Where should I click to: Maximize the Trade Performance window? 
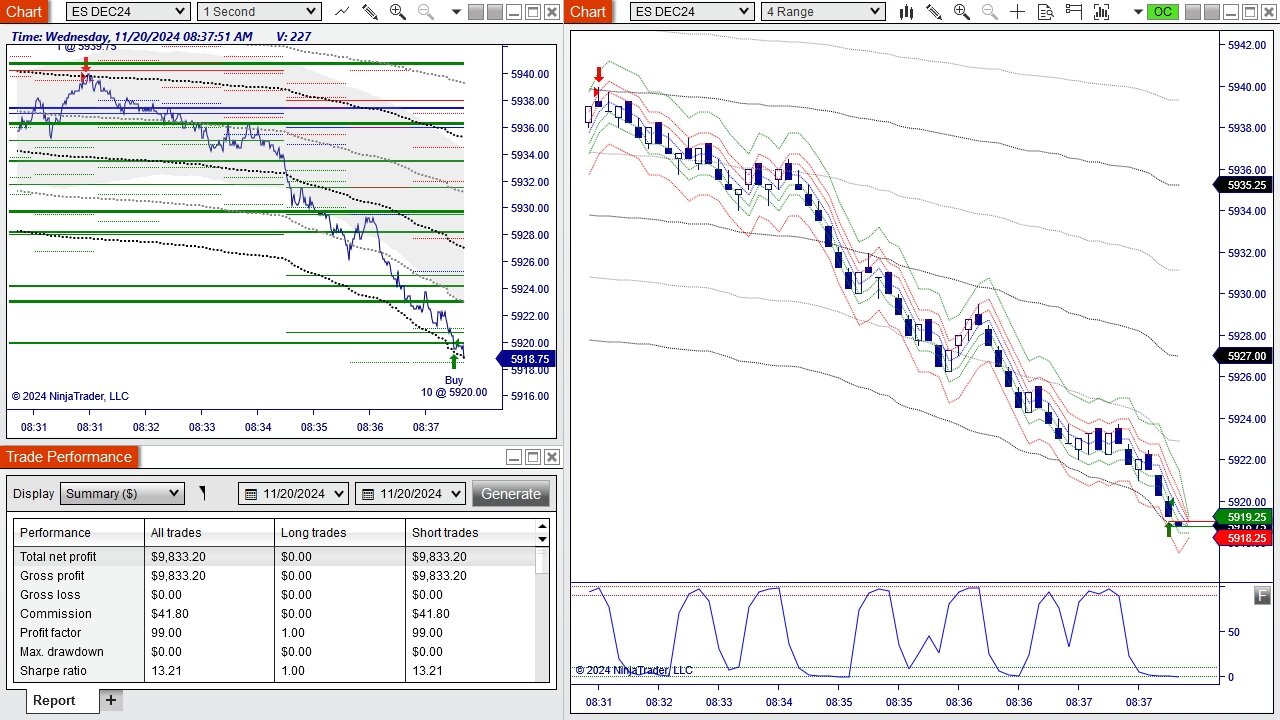[x=533, y=457]
